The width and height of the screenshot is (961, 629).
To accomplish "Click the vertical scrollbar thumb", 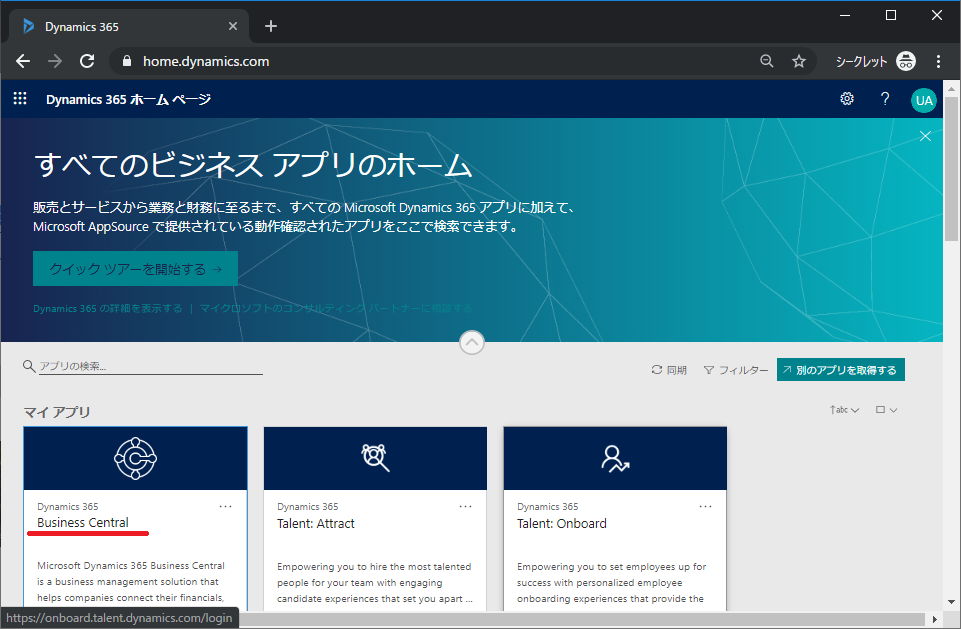I will (951, 169).
